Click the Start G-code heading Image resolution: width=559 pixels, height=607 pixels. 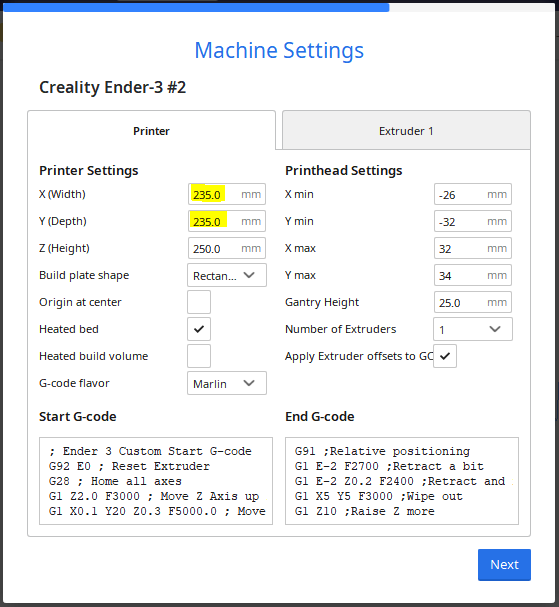click(78, 417)
